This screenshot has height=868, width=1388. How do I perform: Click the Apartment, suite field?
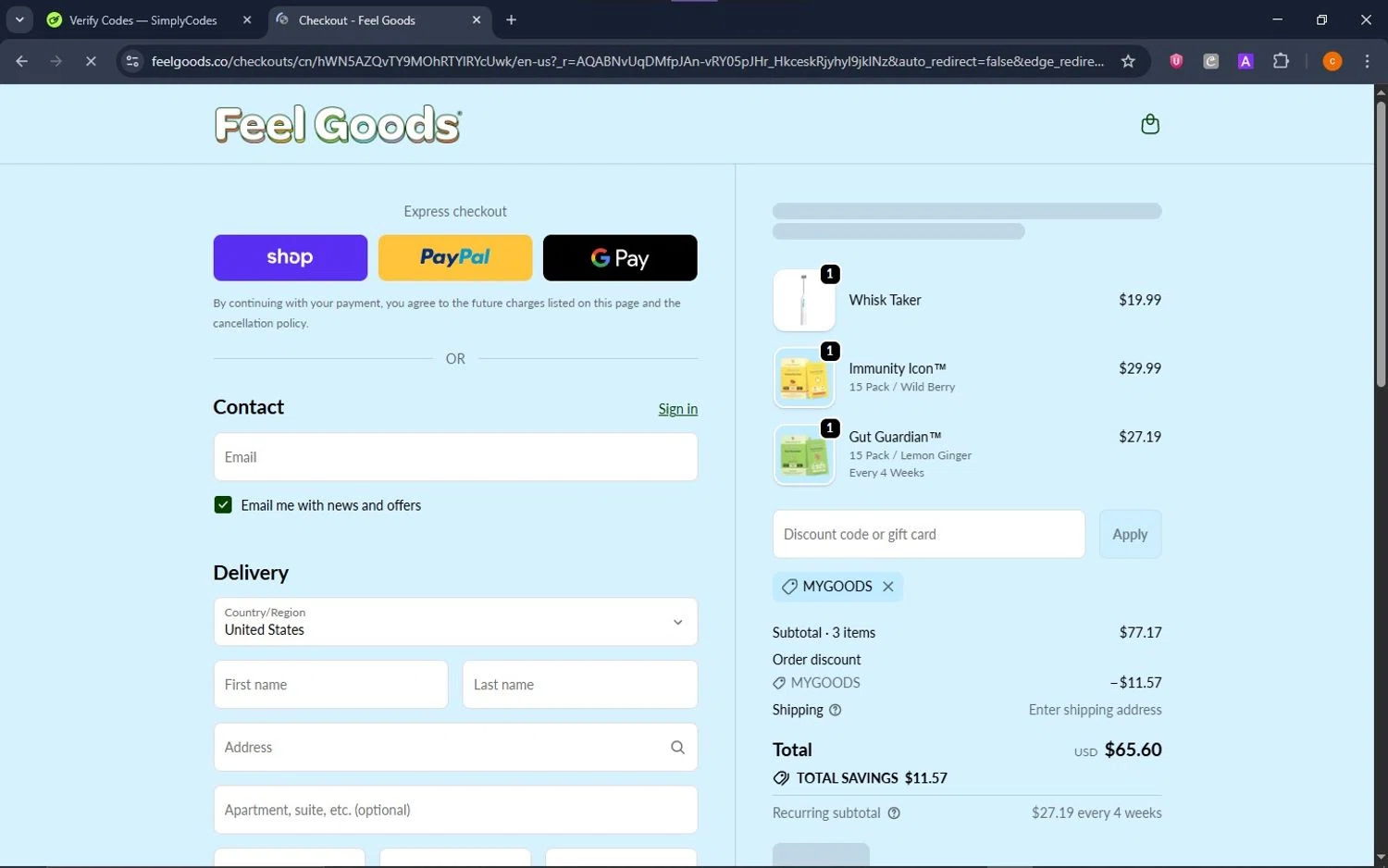pyautogui.click(x=455, y=810)
